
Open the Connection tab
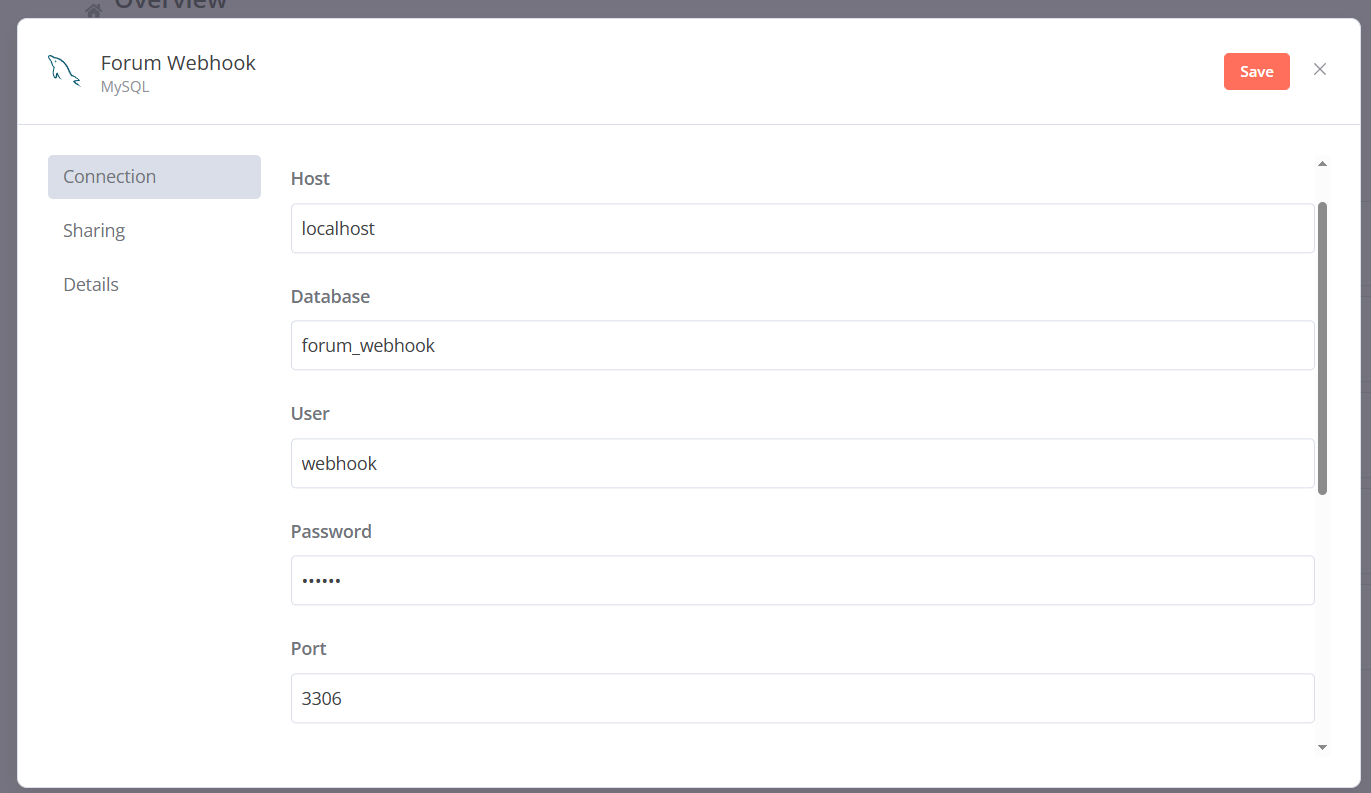coord(154,177)
